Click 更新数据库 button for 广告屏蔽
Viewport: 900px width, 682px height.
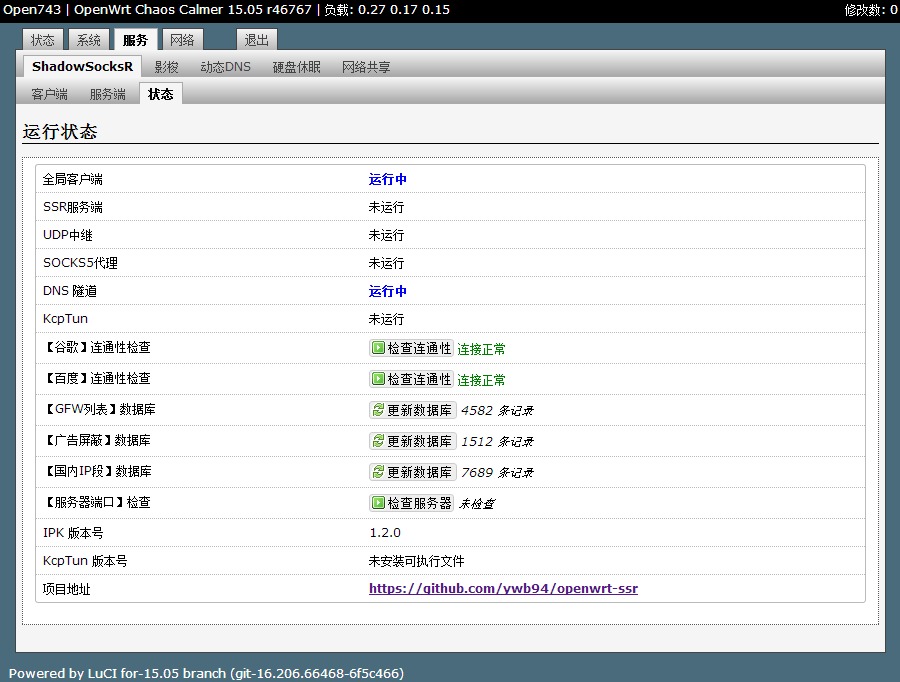point(413,441)
